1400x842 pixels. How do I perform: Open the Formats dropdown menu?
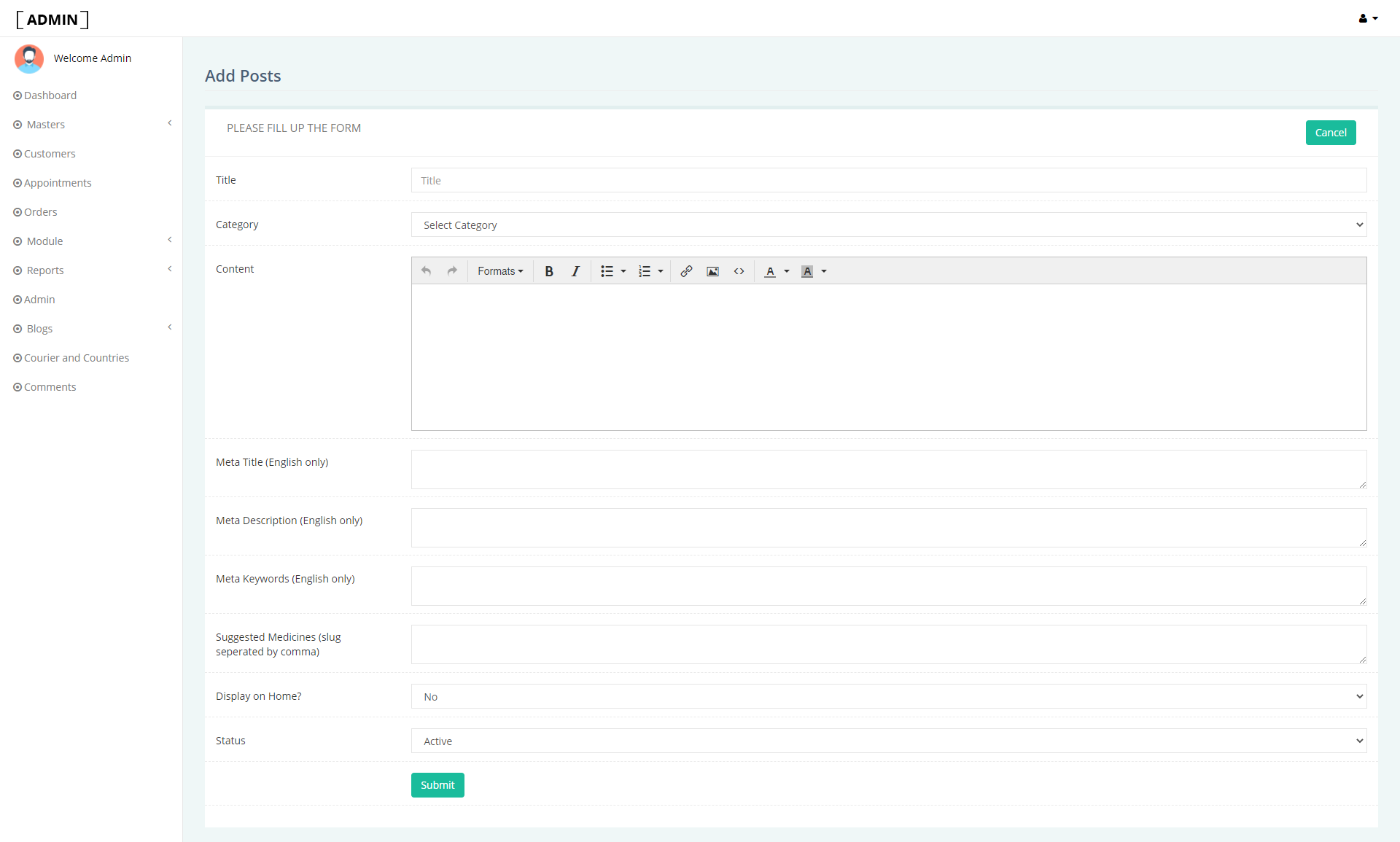click(x=500, y=271)
